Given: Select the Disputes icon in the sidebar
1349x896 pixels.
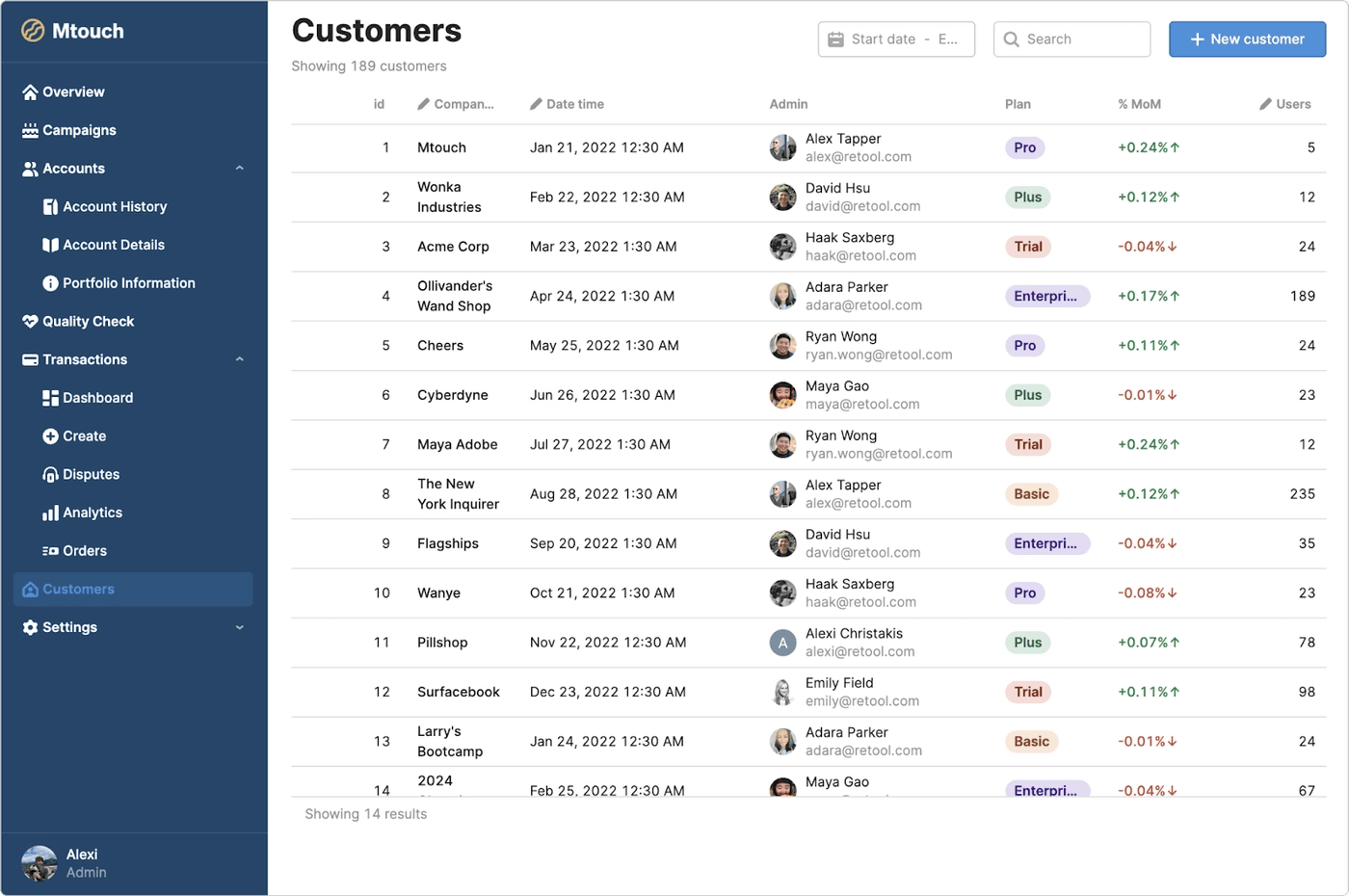Looking at the screenshot, I should 50,474.
